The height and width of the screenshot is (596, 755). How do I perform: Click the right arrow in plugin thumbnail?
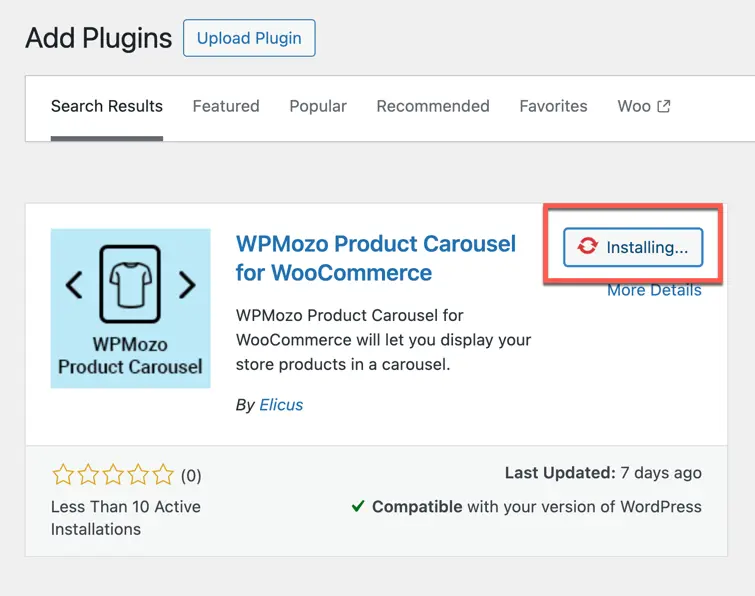click(x=187, y=287)
